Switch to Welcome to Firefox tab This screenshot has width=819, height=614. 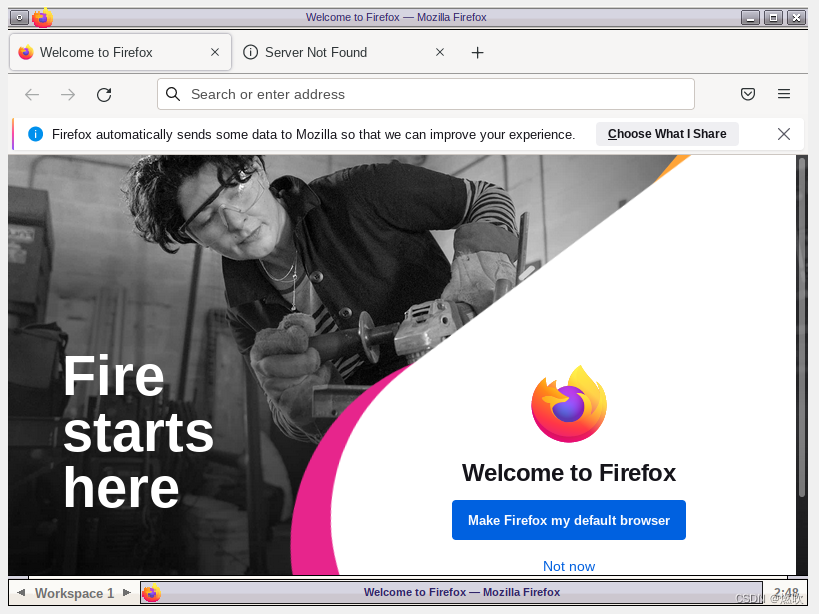point(120,52)
